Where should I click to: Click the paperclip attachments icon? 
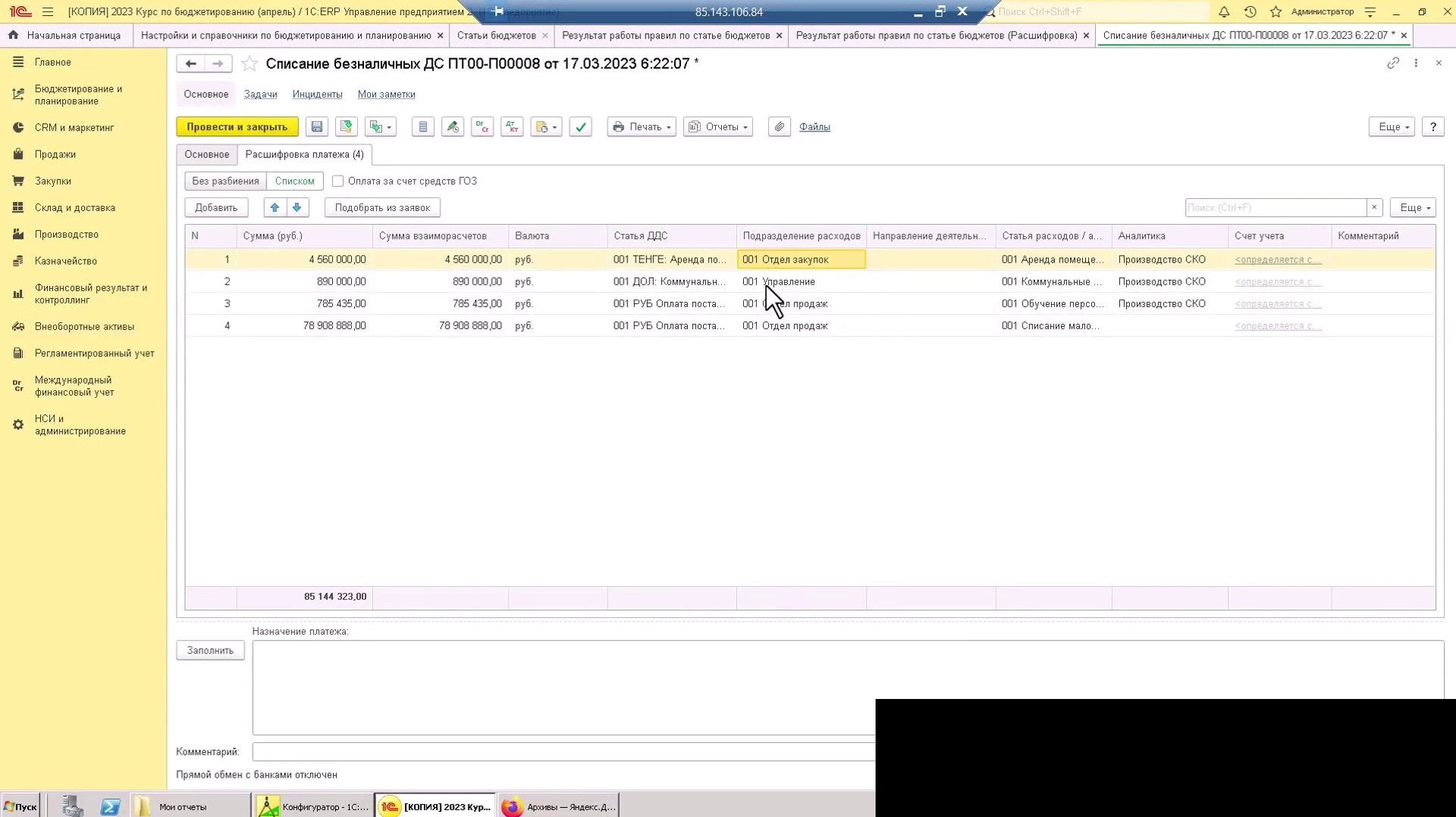779,127
